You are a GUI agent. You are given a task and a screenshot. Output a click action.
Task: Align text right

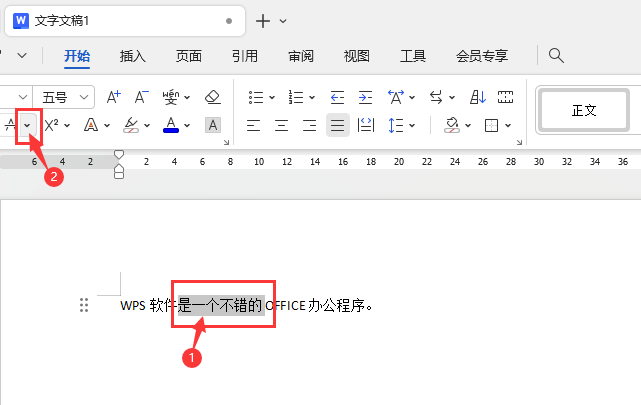click(309, 125)
